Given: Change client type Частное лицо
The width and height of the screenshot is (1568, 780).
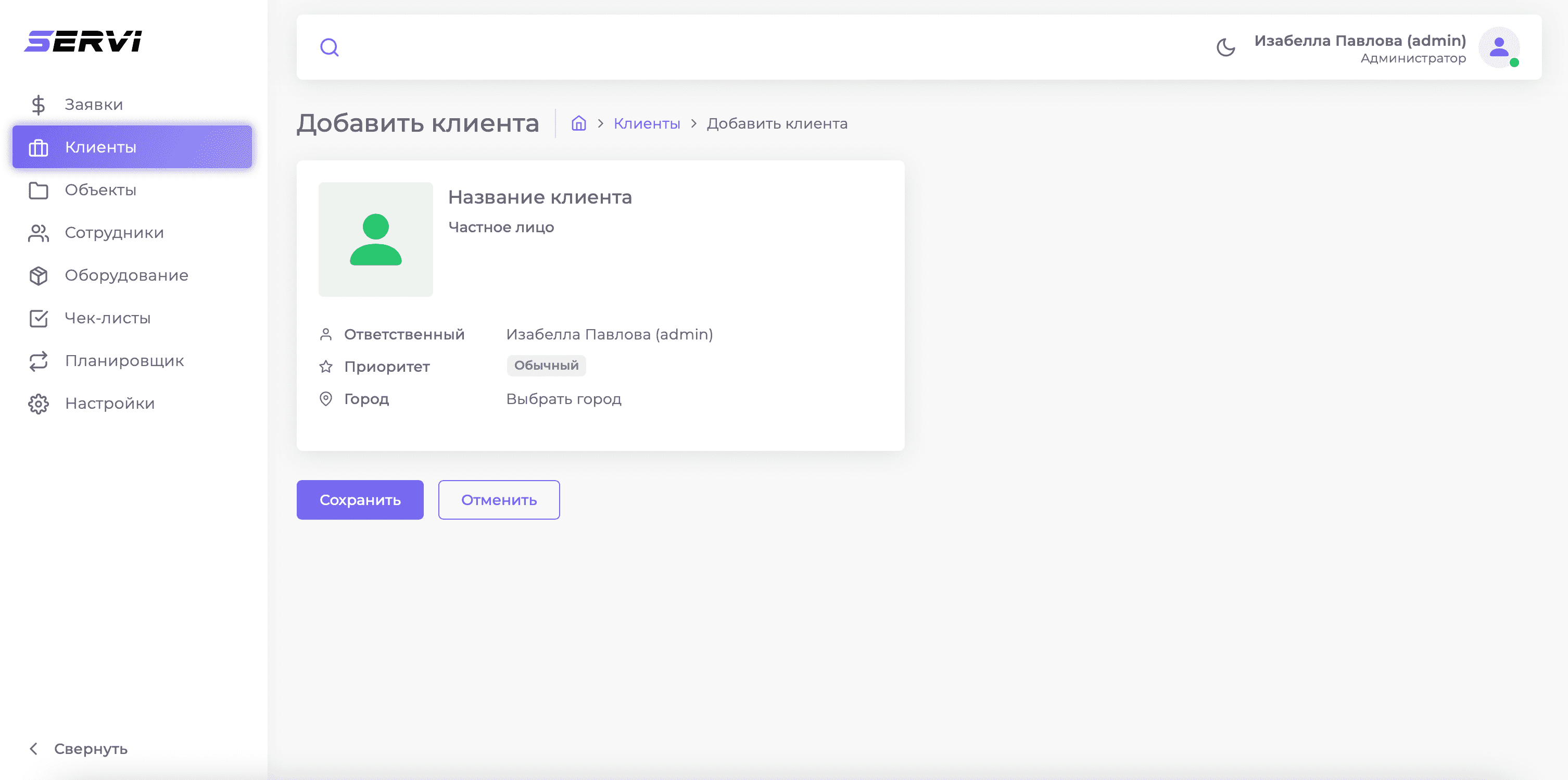Looking at the screenshot, I should [x=501, y=227].
